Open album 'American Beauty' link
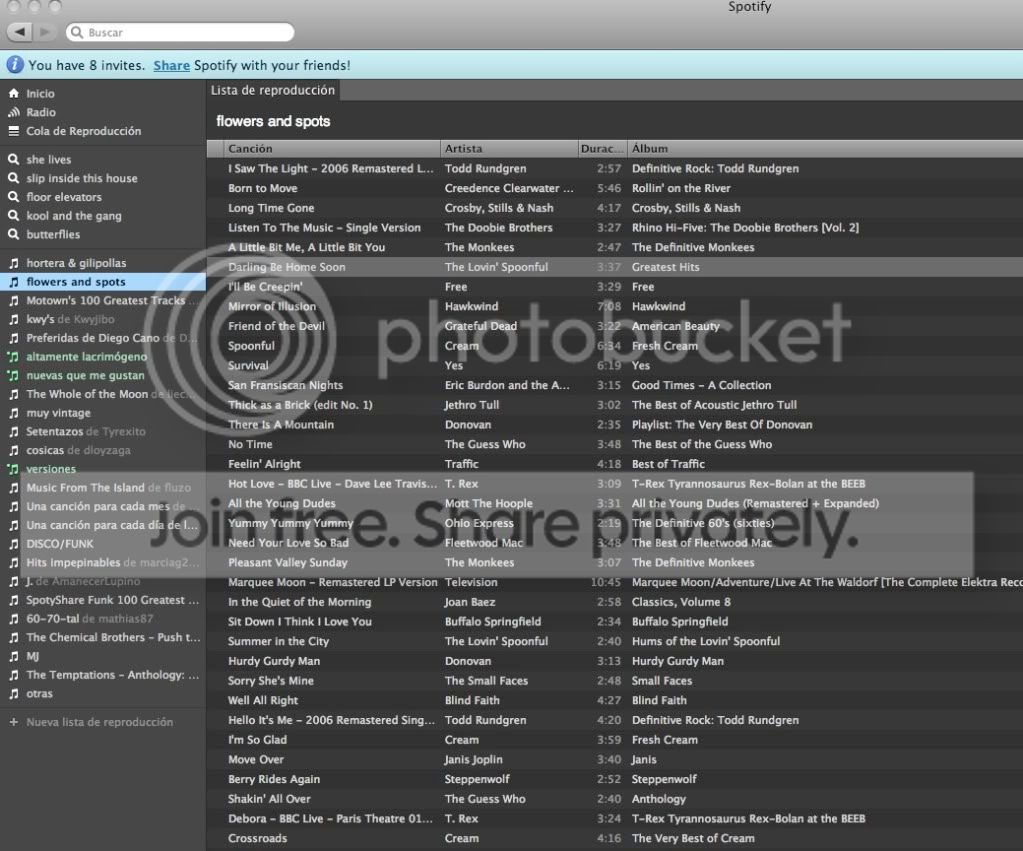This screenshot has height=851, width=1023. click(x=675, y=326)
